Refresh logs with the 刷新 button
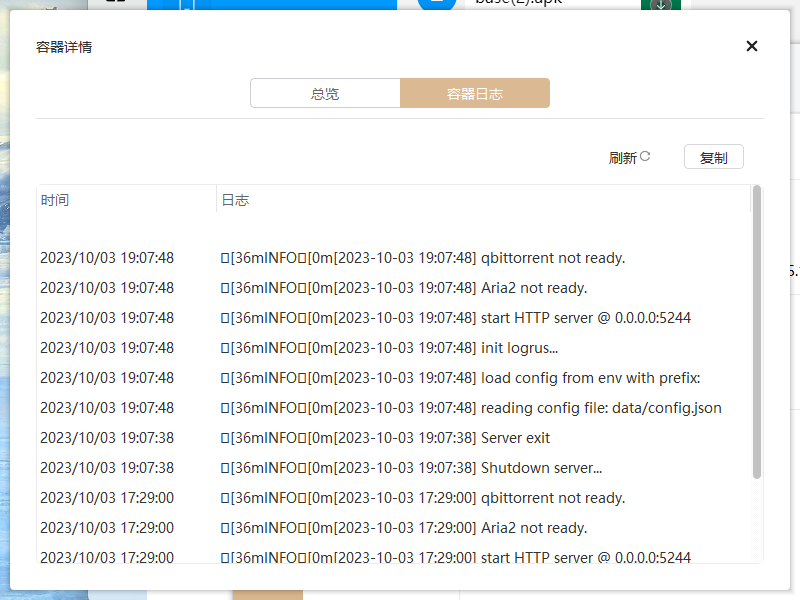 point(629,157)
